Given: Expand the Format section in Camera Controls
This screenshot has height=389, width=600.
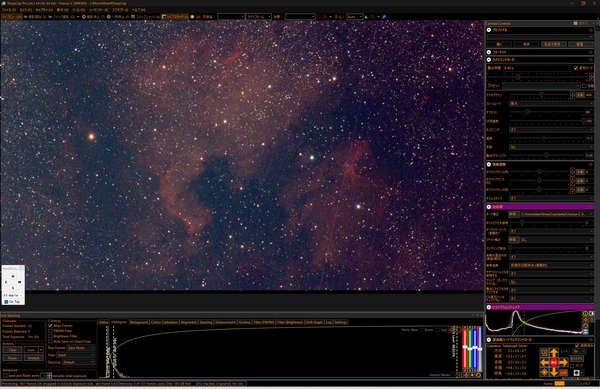Looking at the screenshot, I should [489, 52].
